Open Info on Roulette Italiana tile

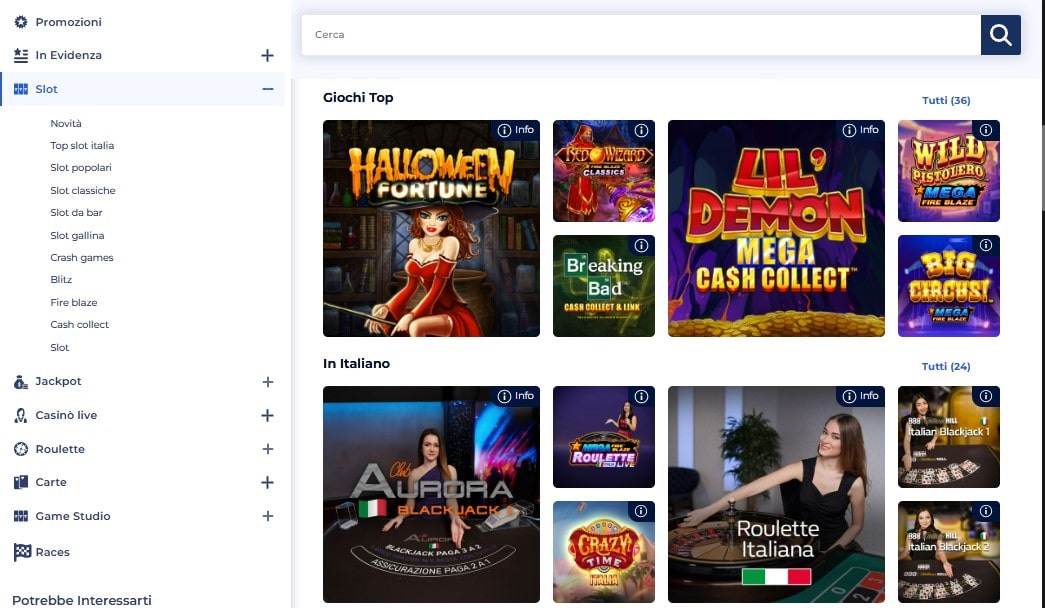[x=860, y=396]
